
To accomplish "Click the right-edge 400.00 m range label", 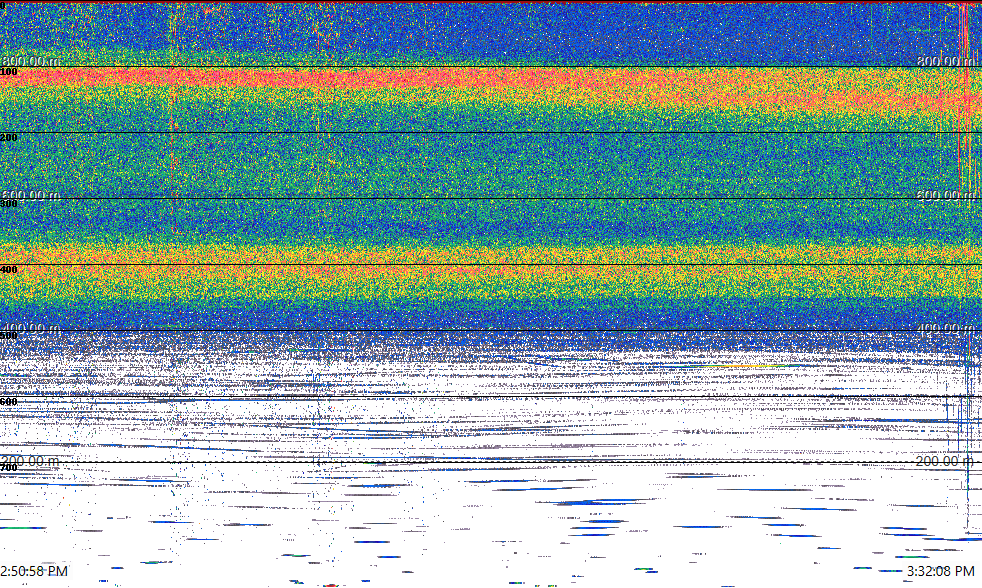I will (x=946, y=328).
